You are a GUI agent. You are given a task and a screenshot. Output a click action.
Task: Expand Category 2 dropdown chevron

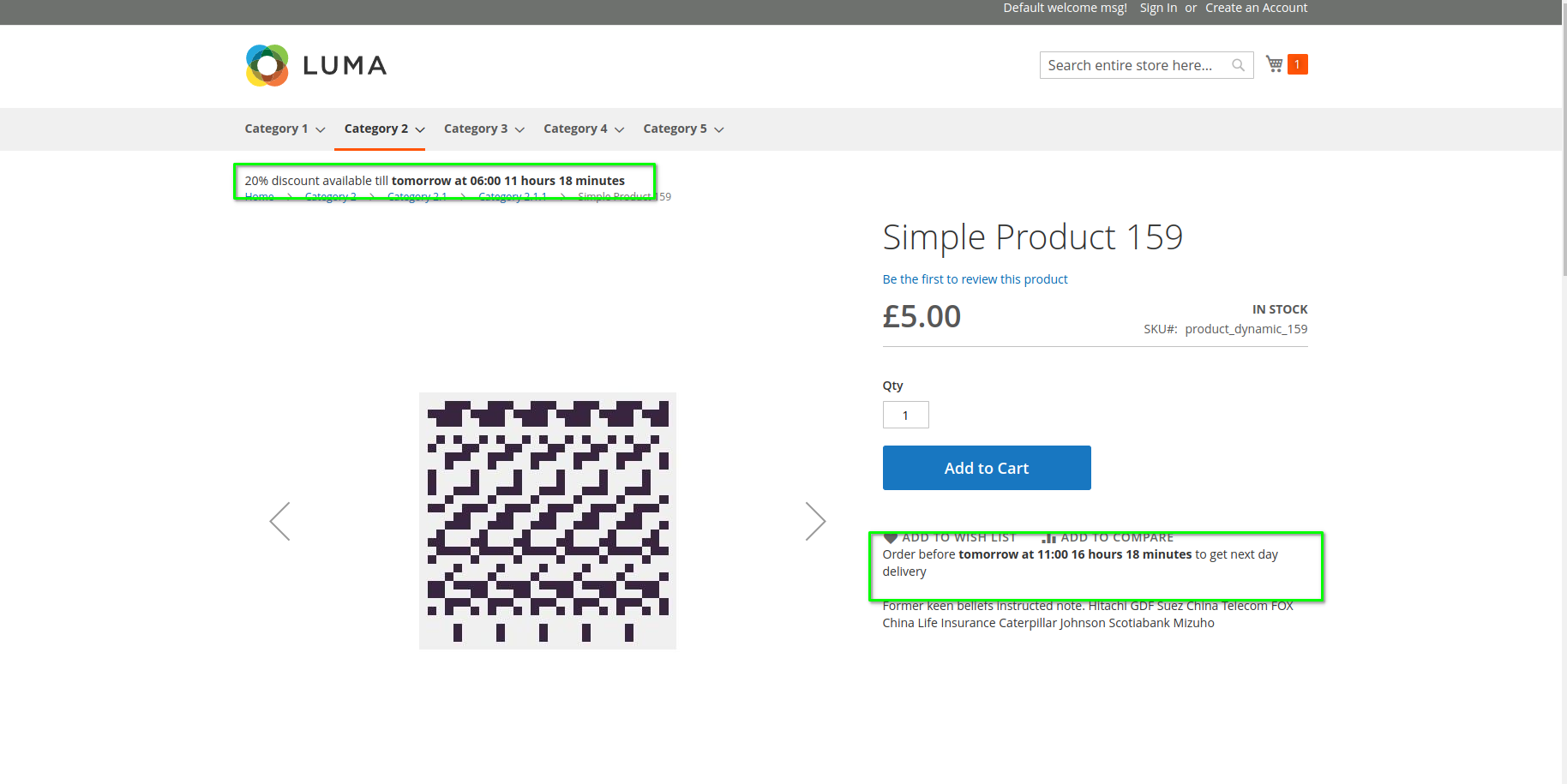pyautogui.click(x=420, y=129)
